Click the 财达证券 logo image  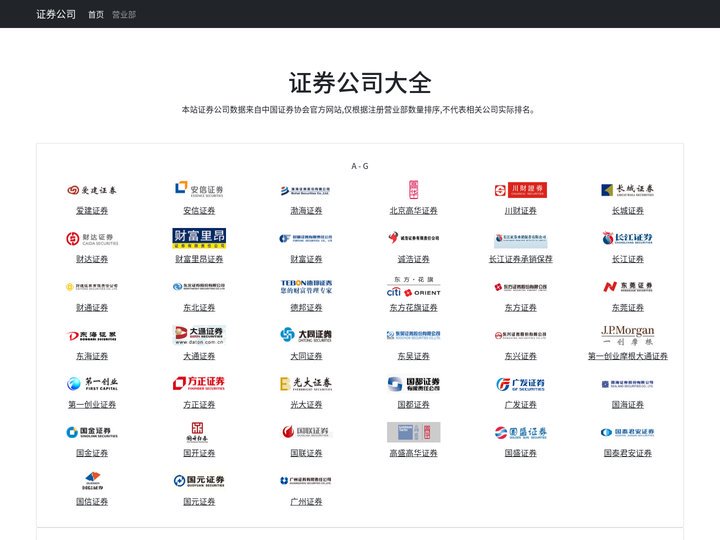click(92, 238)
